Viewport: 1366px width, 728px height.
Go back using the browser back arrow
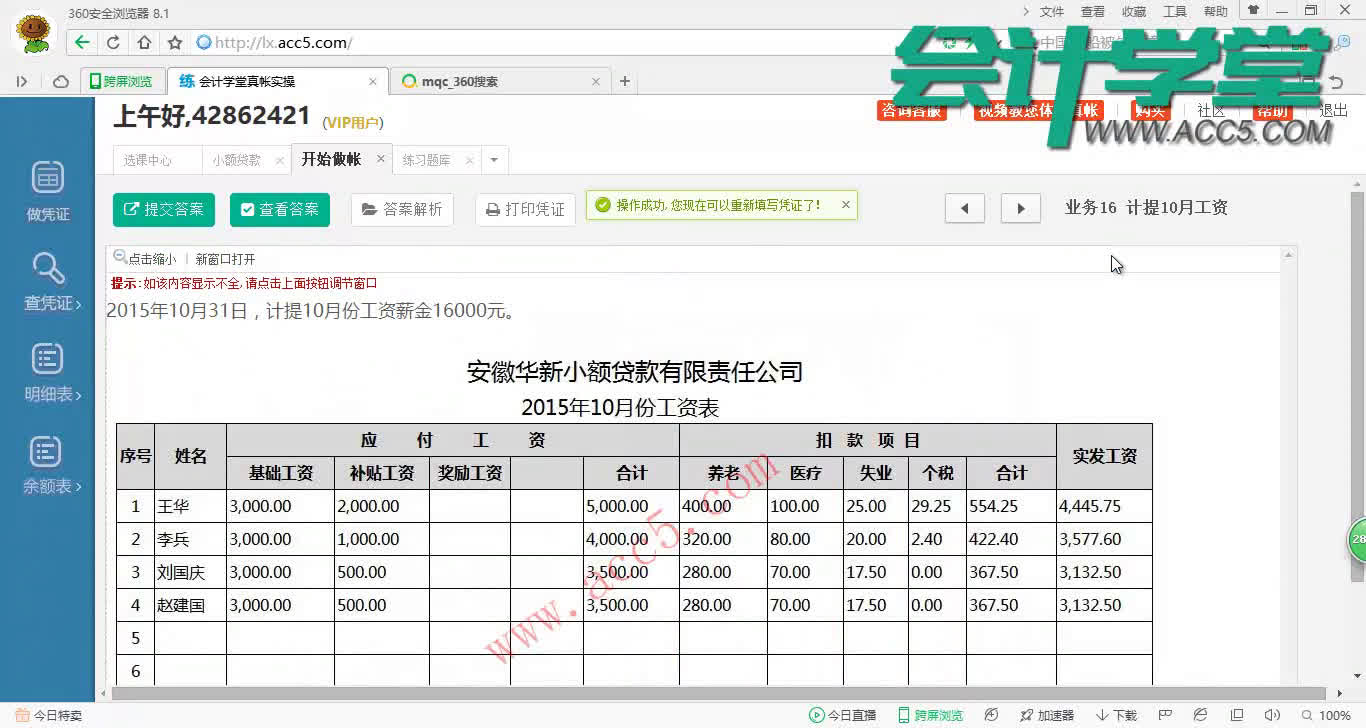point(82,43)
